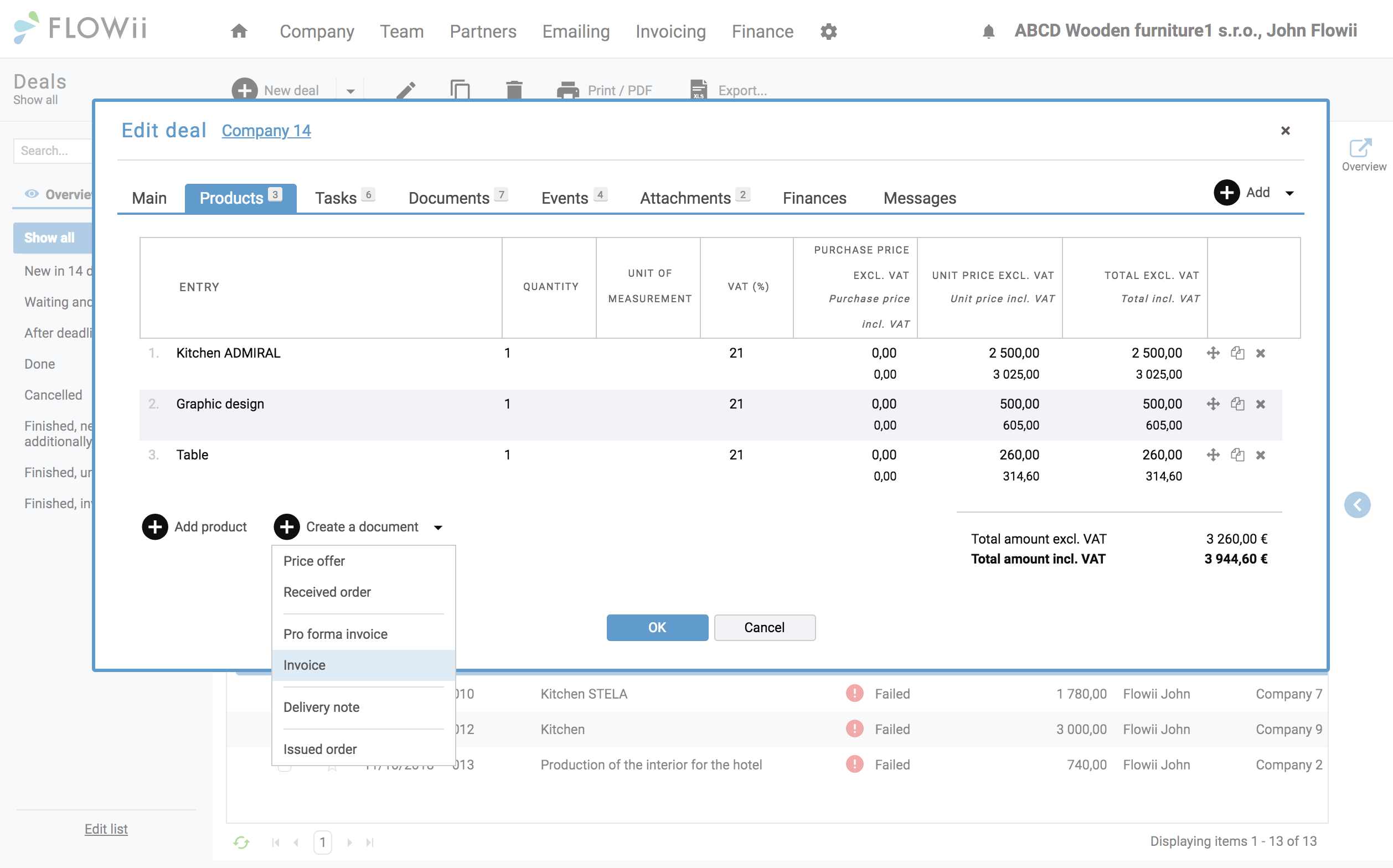Expand the Create a document dropdown arrow
This screenshot has height=868, width=1393.
point(438,528)
